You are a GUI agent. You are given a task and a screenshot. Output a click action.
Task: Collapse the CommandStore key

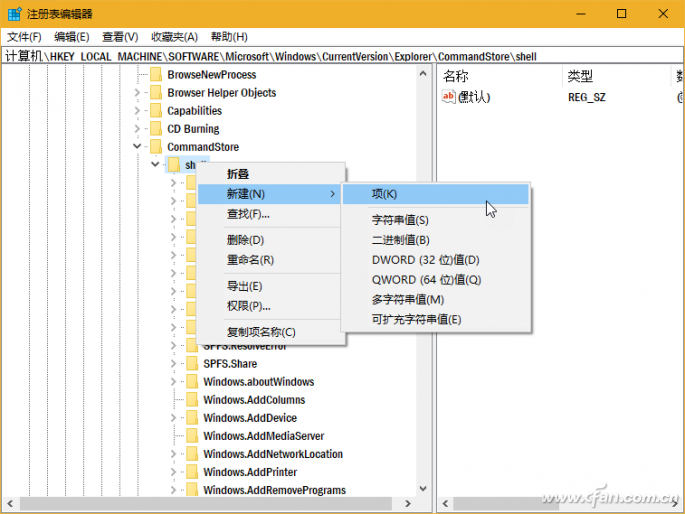pos(137,146)
